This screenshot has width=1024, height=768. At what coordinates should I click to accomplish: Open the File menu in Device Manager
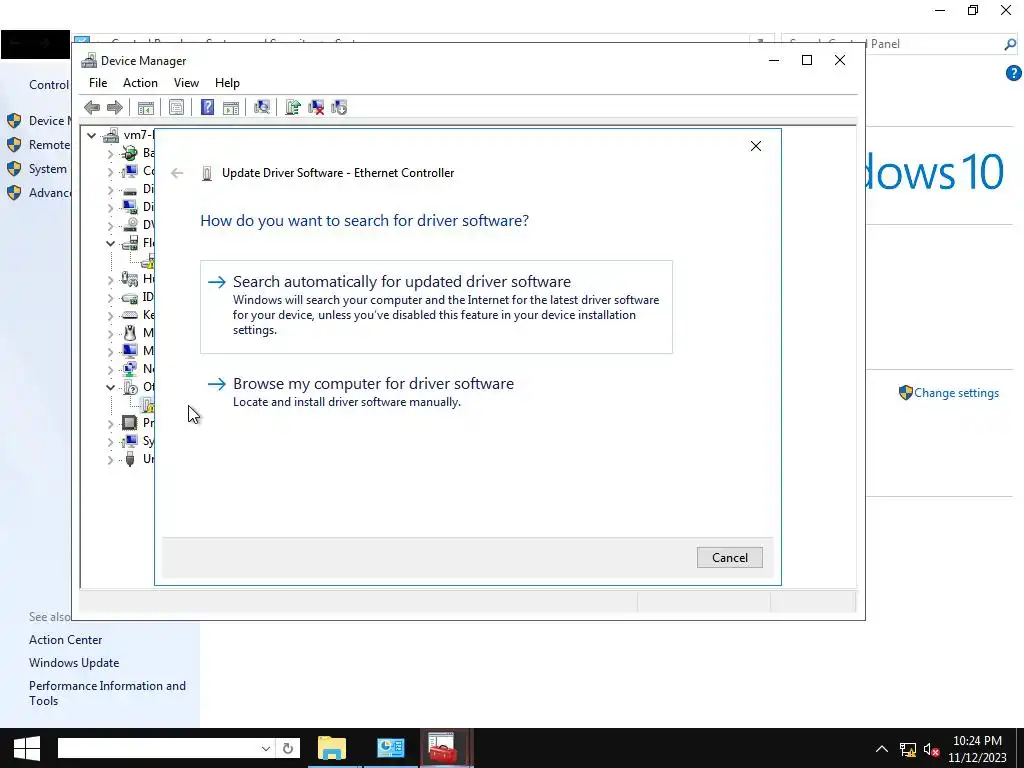pos(98,83)
